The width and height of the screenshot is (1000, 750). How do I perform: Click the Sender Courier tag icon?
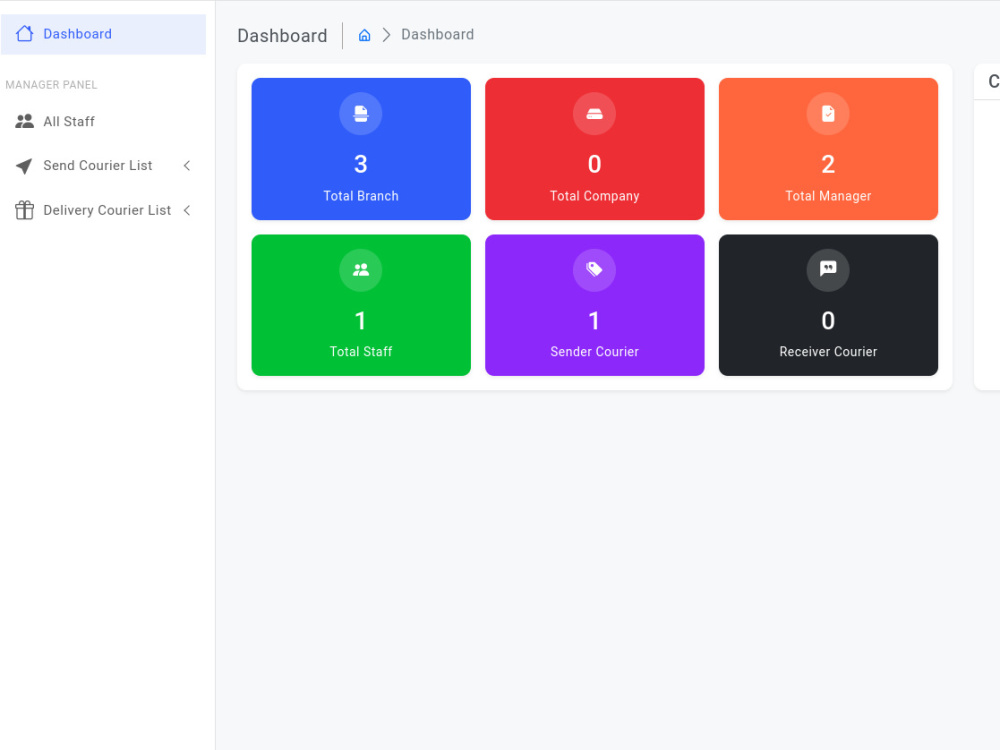click(x=594, y=270)
